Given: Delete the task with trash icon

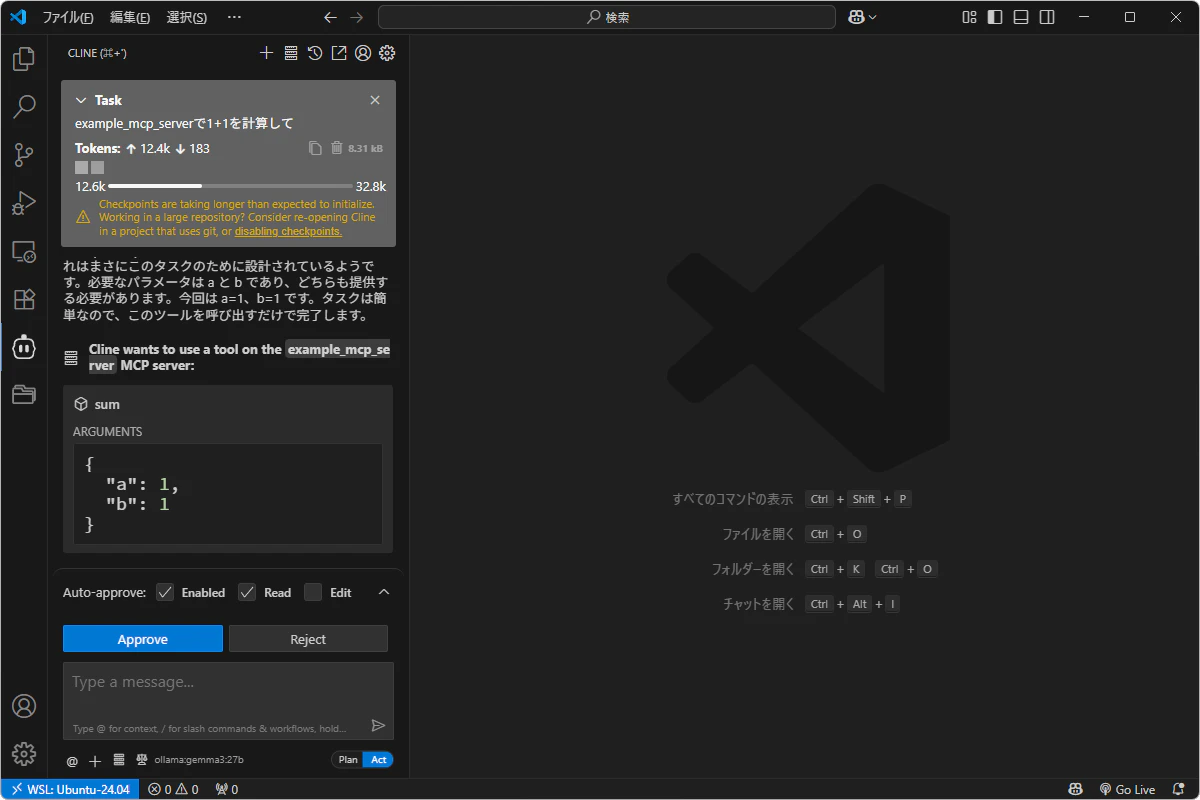Looking at the screenshot, I should click(337, 148).
